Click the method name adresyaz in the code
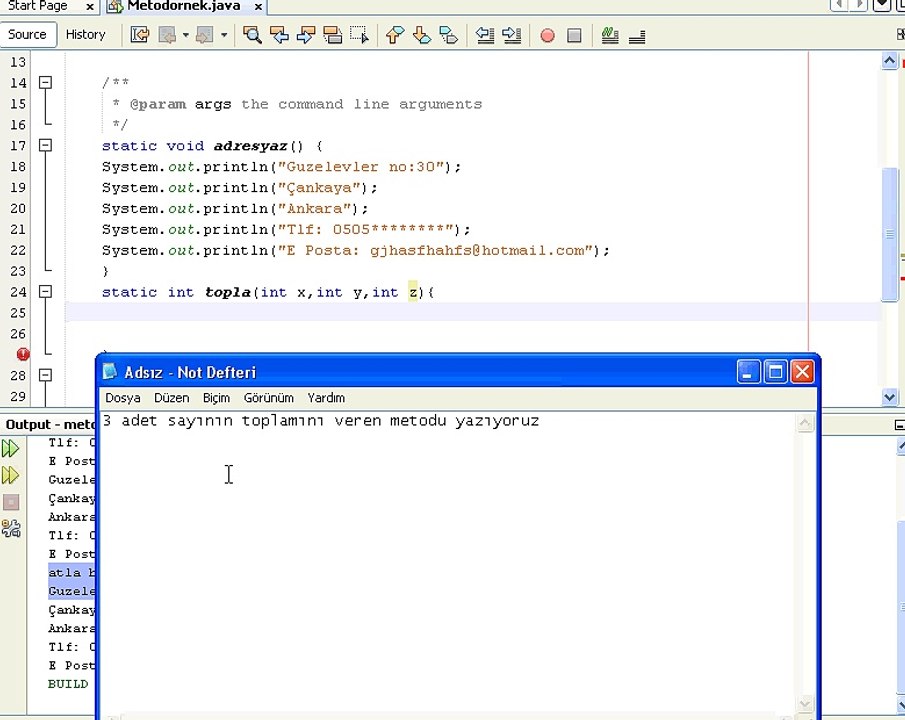Image resolution: width=905 pixels, height=720 pixels. click(x=250, y=146)
